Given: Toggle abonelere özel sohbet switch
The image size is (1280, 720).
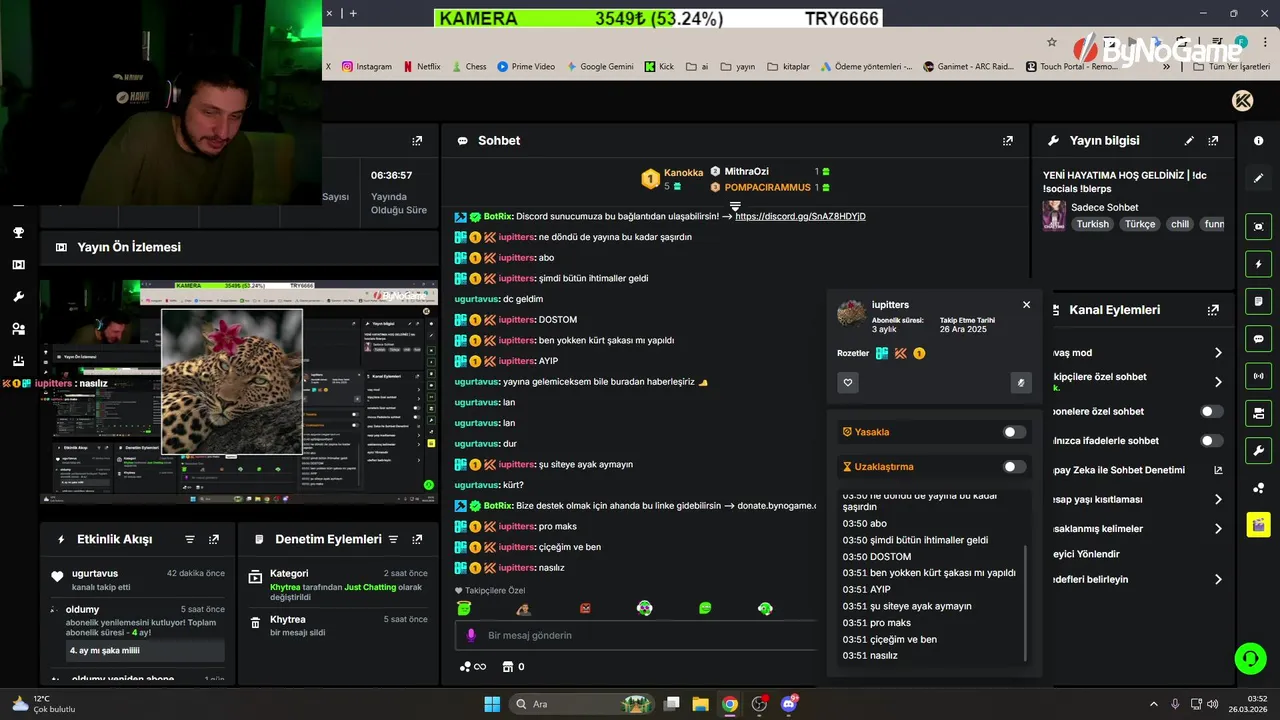Looking at the screenshot, I should (x=1211, y=411).
